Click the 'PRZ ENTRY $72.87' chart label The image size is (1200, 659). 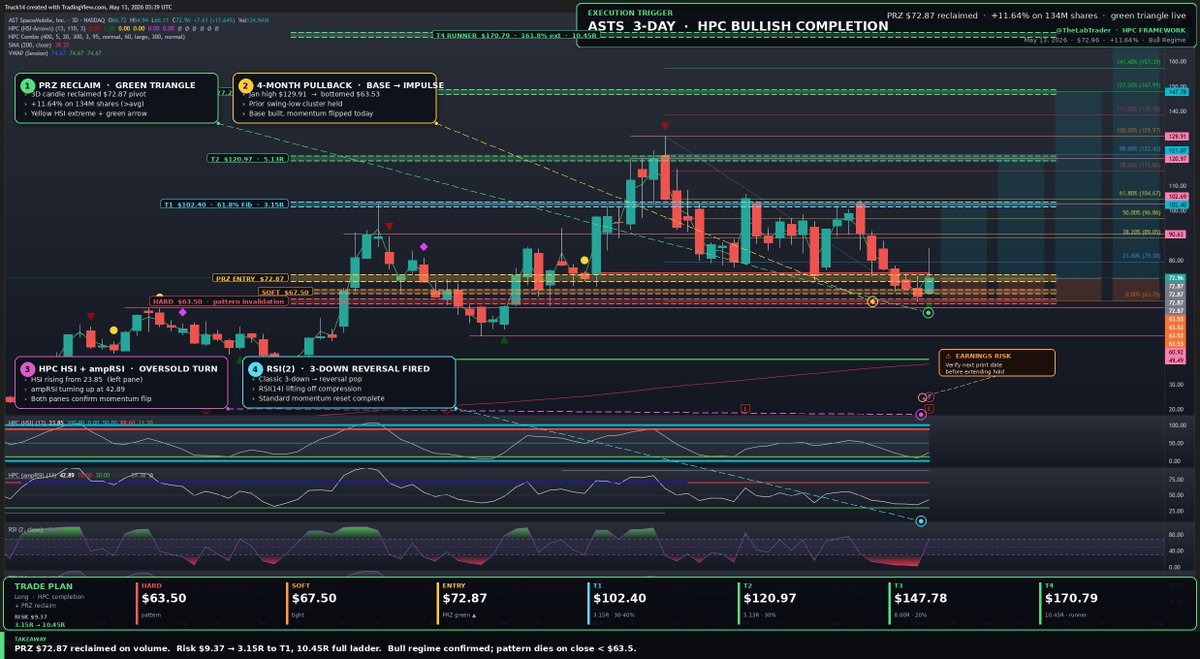pyautogui.click(x=250, y=277)
